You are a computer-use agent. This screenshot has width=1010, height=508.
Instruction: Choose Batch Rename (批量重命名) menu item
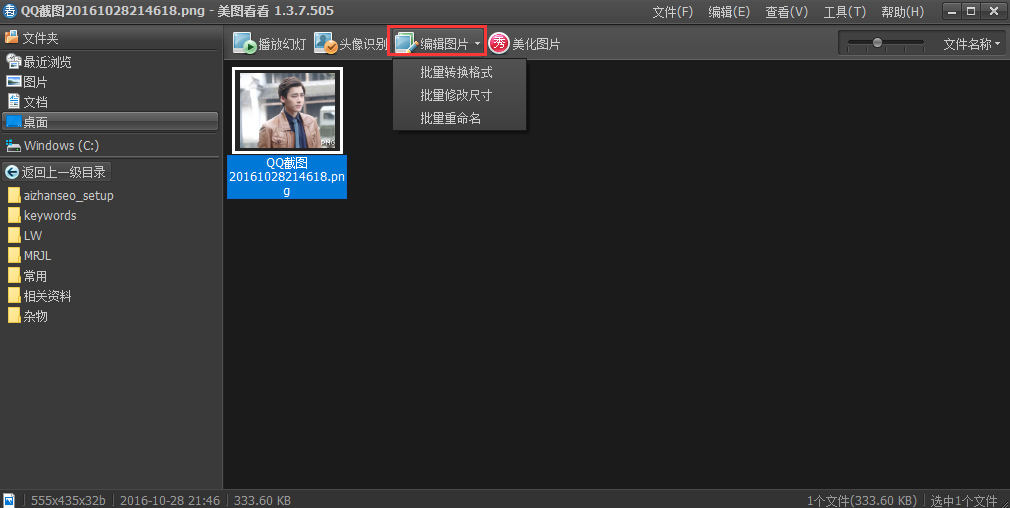(451, 119)
